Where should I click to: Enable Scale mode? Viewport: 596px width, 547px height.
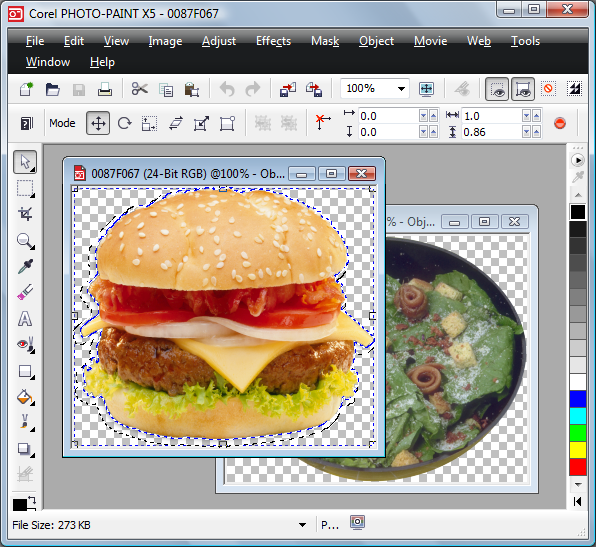149,123
